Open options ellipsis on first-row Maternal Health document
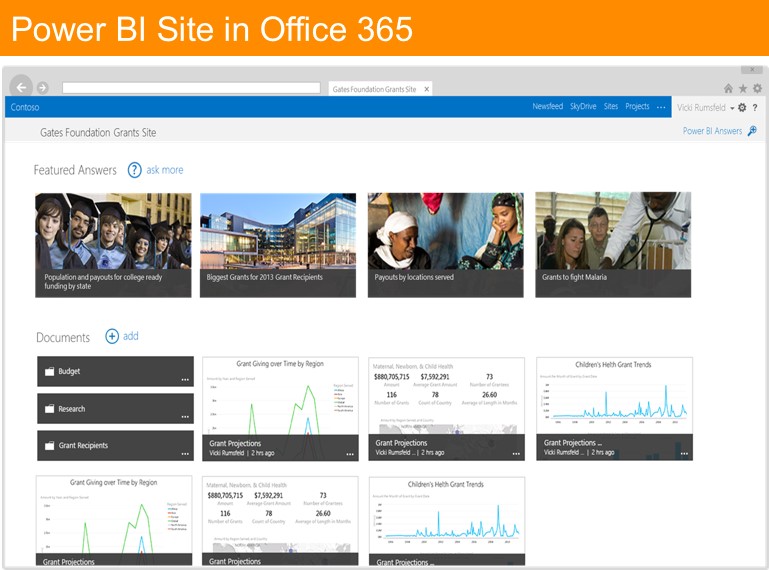Screen dimensions: 769x570 coord(516,454)
